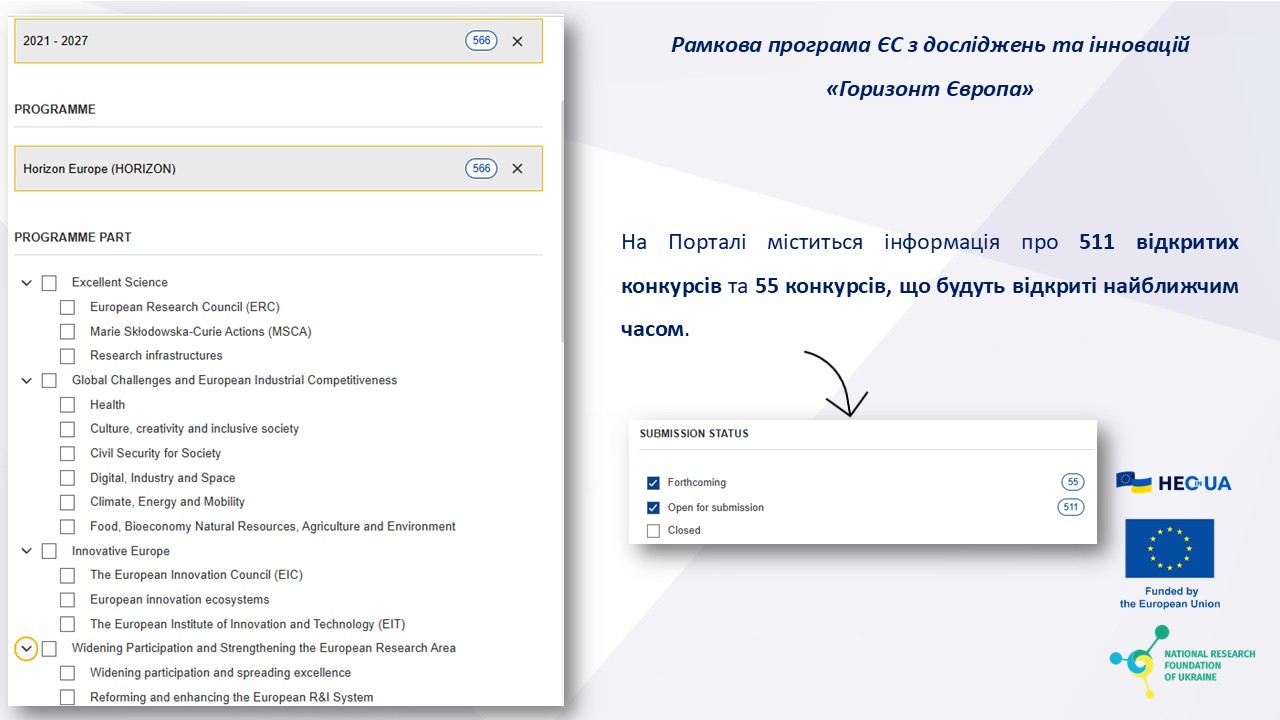This screenshot has width=1280, height=720.
Task: Click the National Research Foundation of Ukraine logo
Action: (1181, 662)
